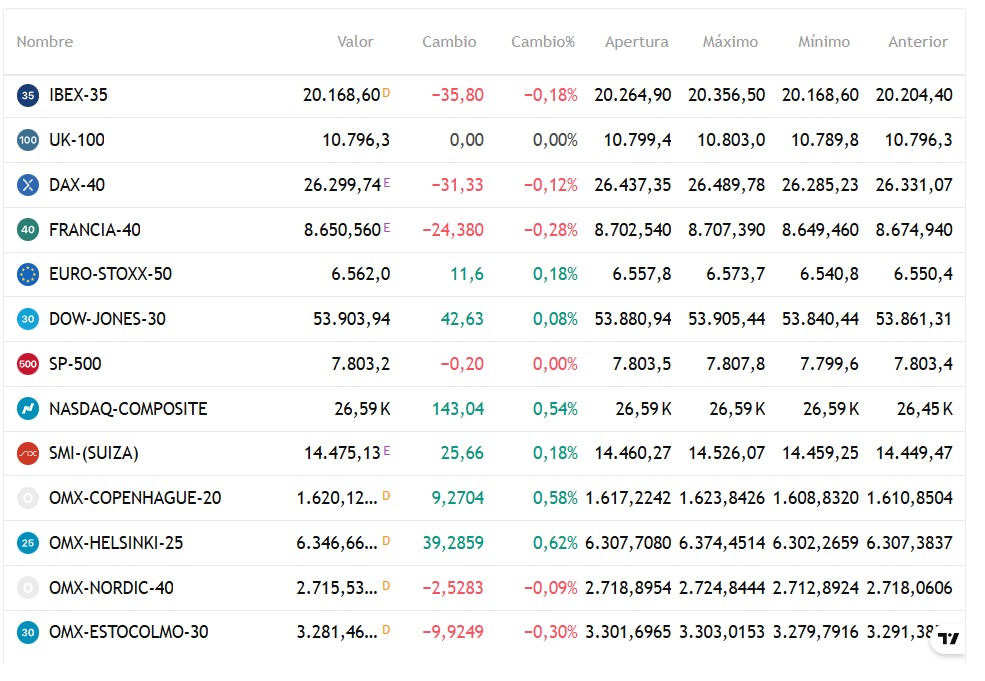The width and height of the screenshot is (985, 681).
Task: Click the UK-100 round icon
Action: click(28, 140)
